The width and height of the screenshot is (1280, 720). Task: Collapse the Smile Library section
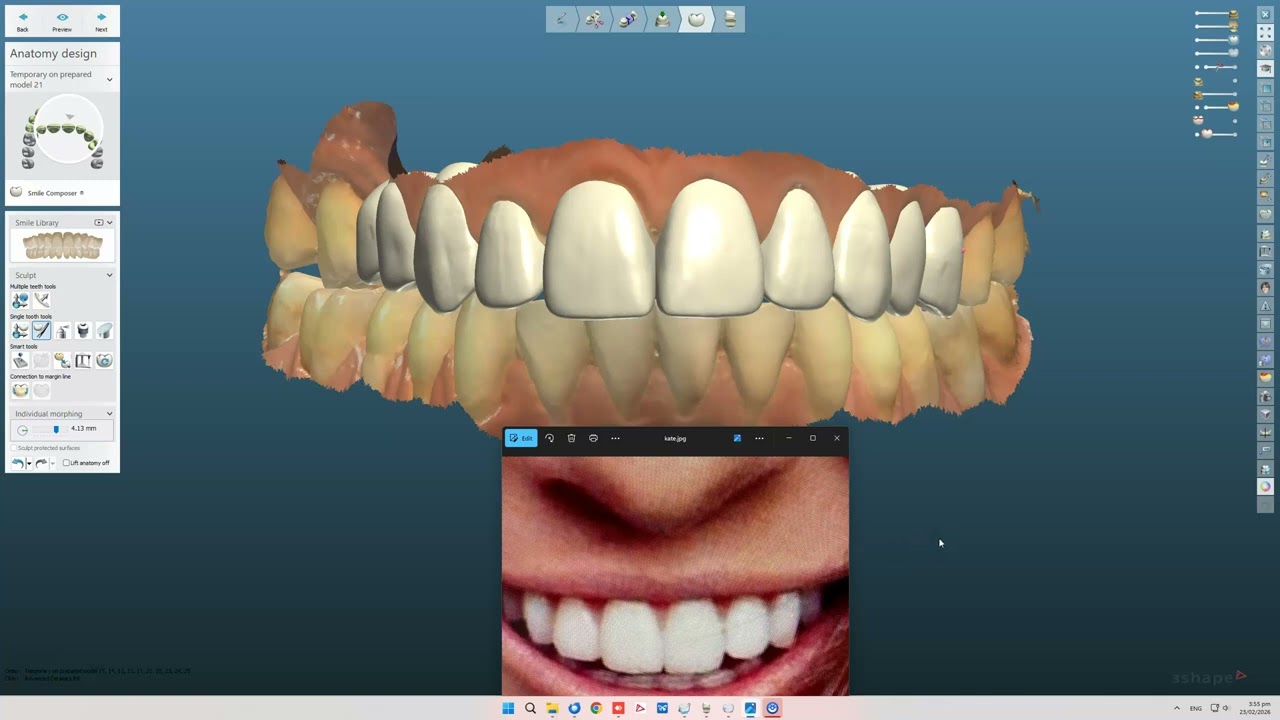click(109, 222)
